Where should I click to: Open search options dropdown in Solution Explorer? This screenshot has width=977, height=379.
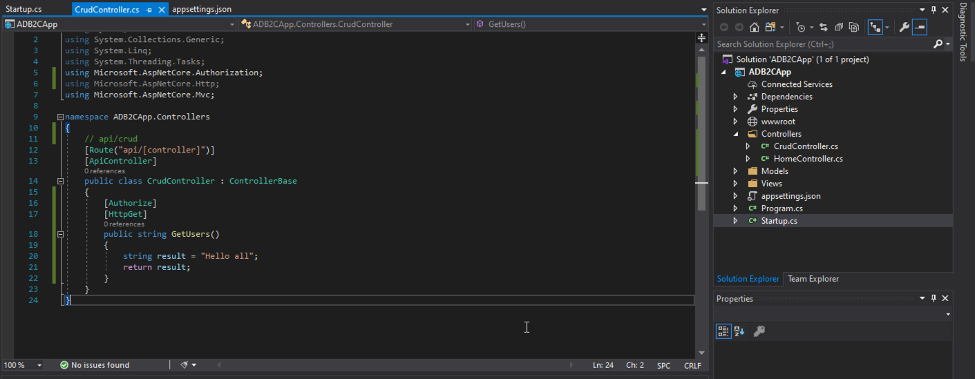pyautogui.click(x=948, y=45)
